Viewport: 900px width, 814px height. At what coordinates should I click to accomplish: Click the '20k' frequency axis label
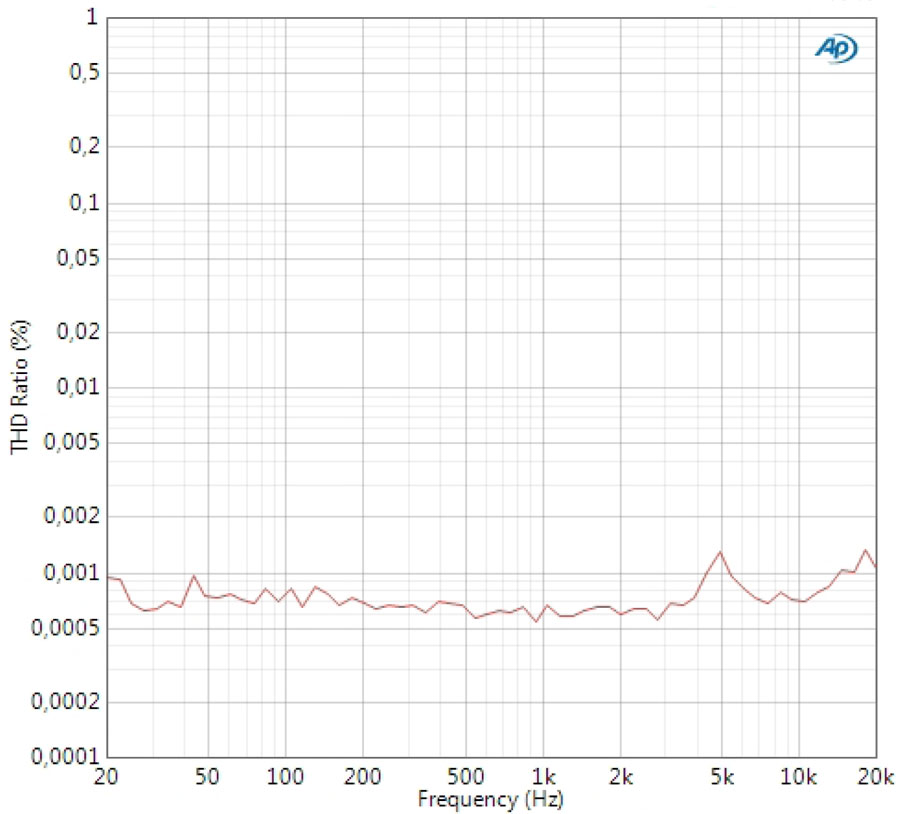click(x=876, y=777)
